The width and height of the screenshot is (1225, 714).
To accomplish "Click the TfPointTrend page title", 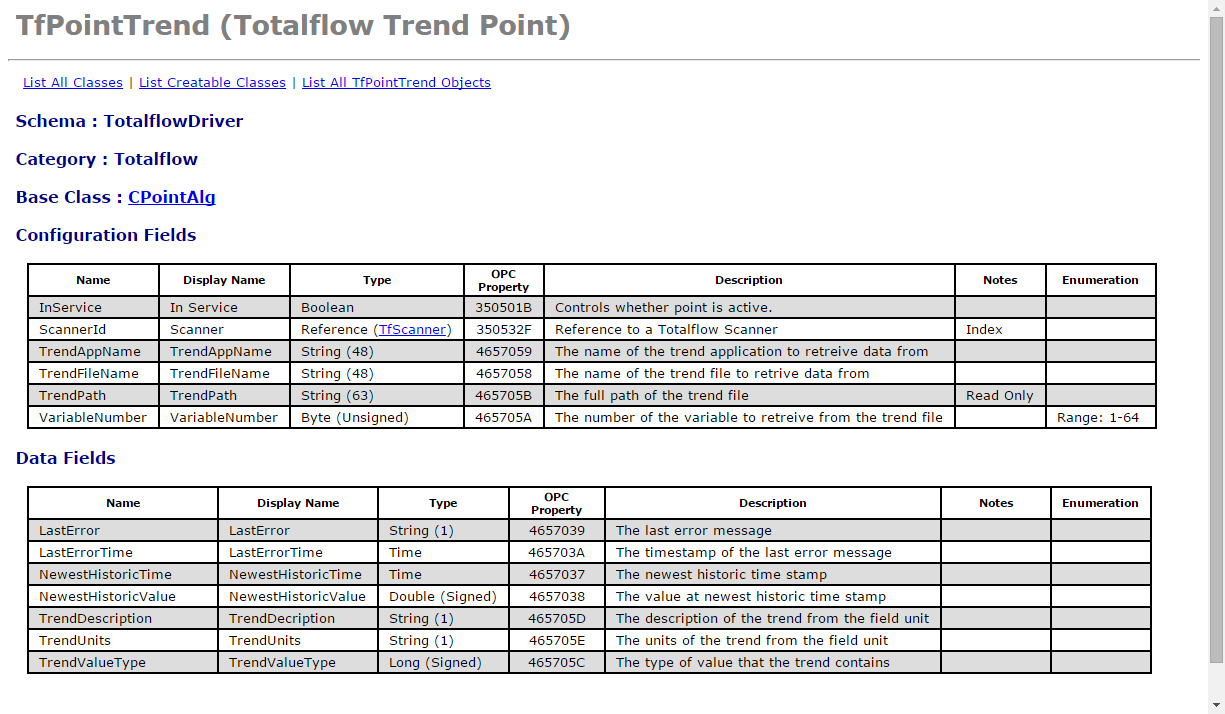I will tap(293, 25).
